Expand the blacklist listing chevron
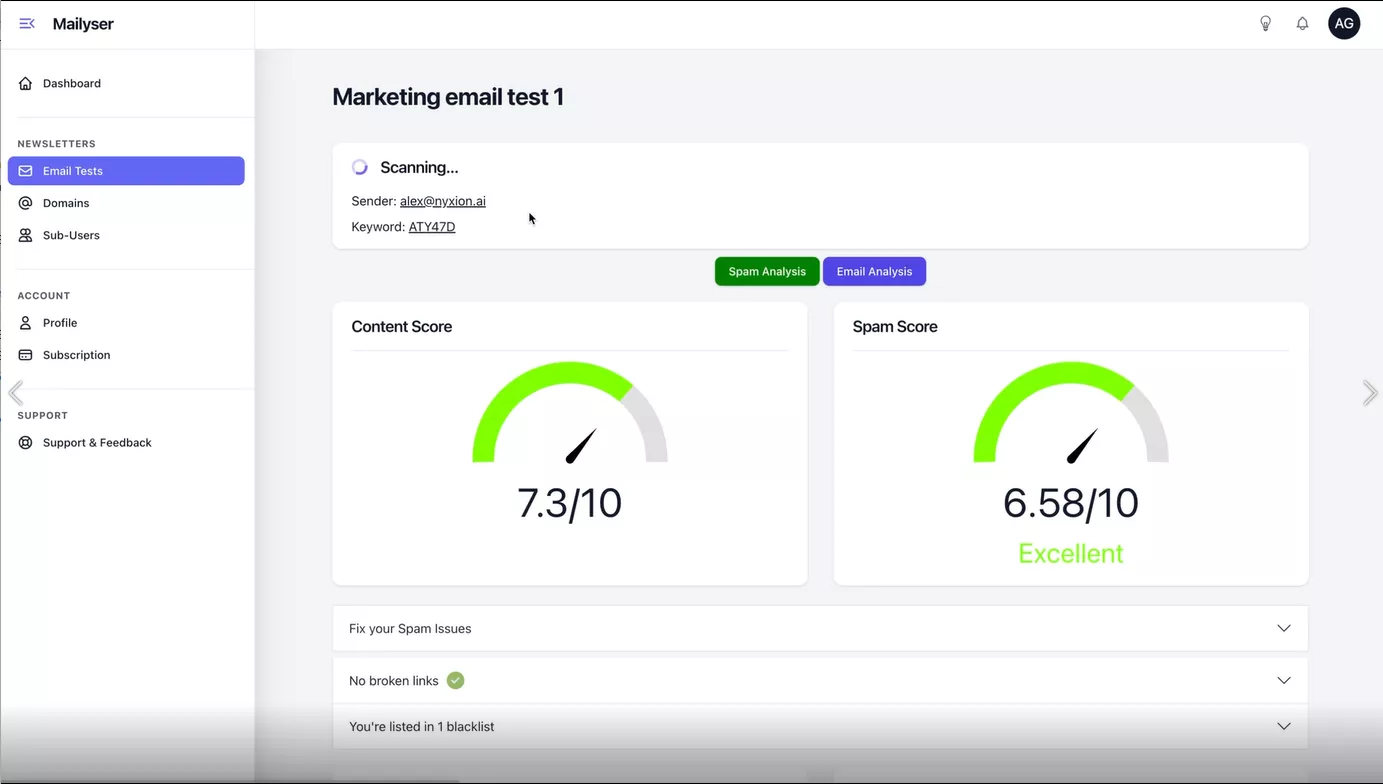The image size is (1383, 784). (x=1283, y=726)
